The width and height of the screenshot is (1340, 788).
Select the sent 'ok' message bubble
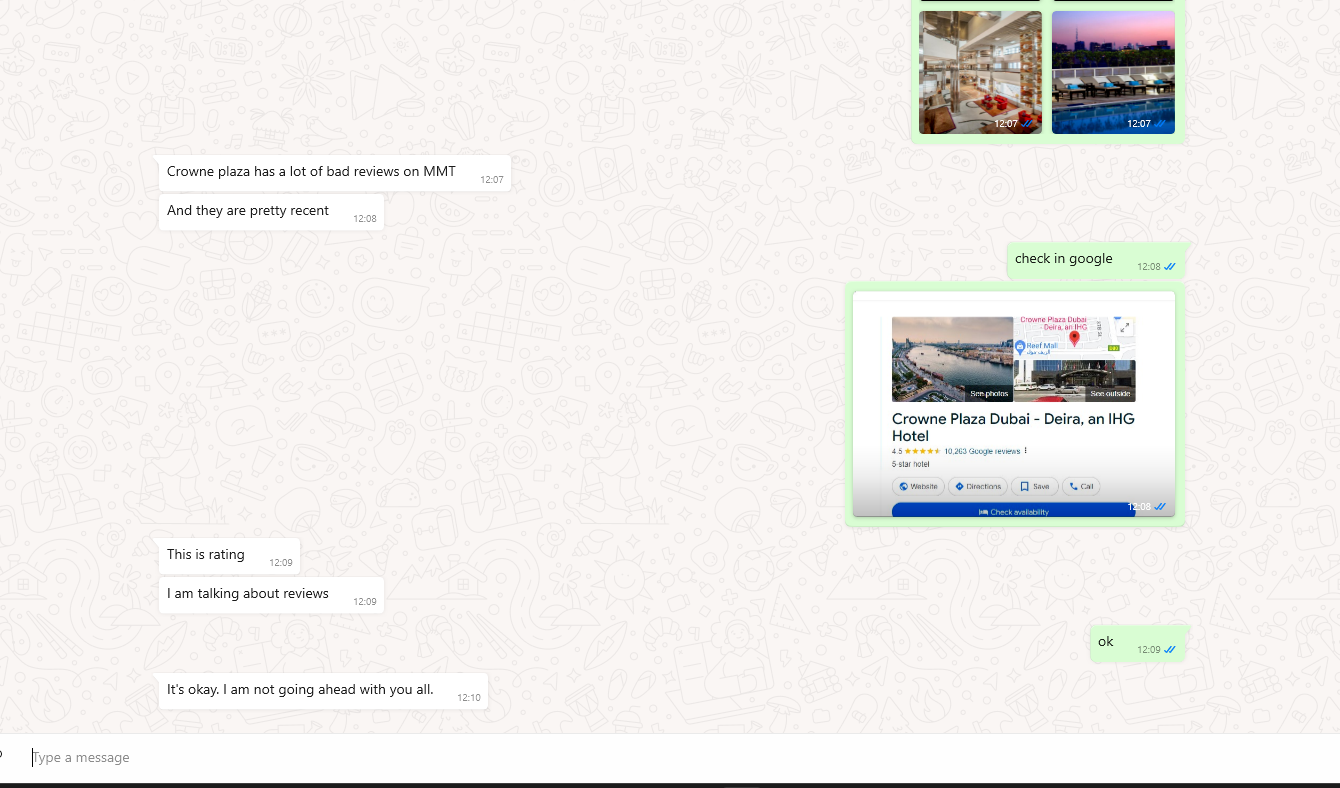[1137, 643]
